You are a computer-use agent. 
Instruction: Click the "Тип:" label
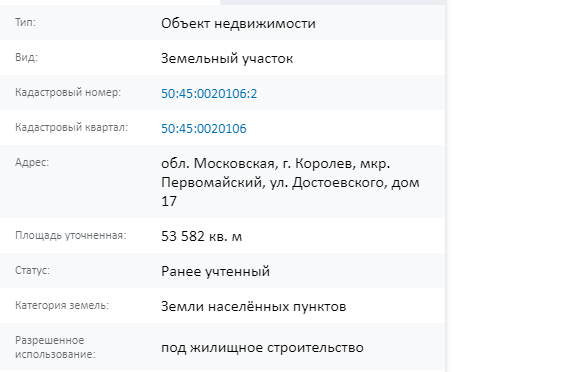(25, 22)
